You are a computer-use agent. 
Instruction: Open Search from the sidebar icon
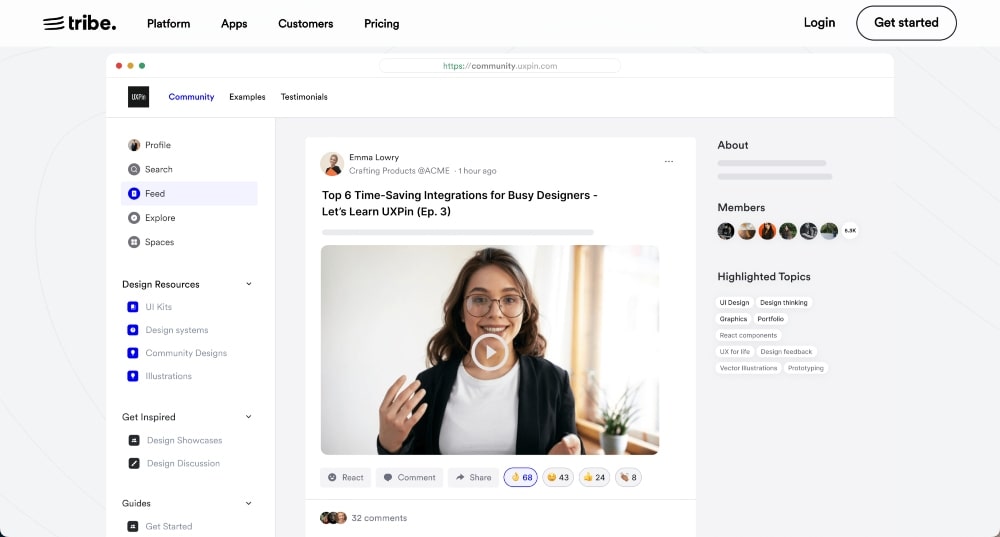(x=134, y=169)
